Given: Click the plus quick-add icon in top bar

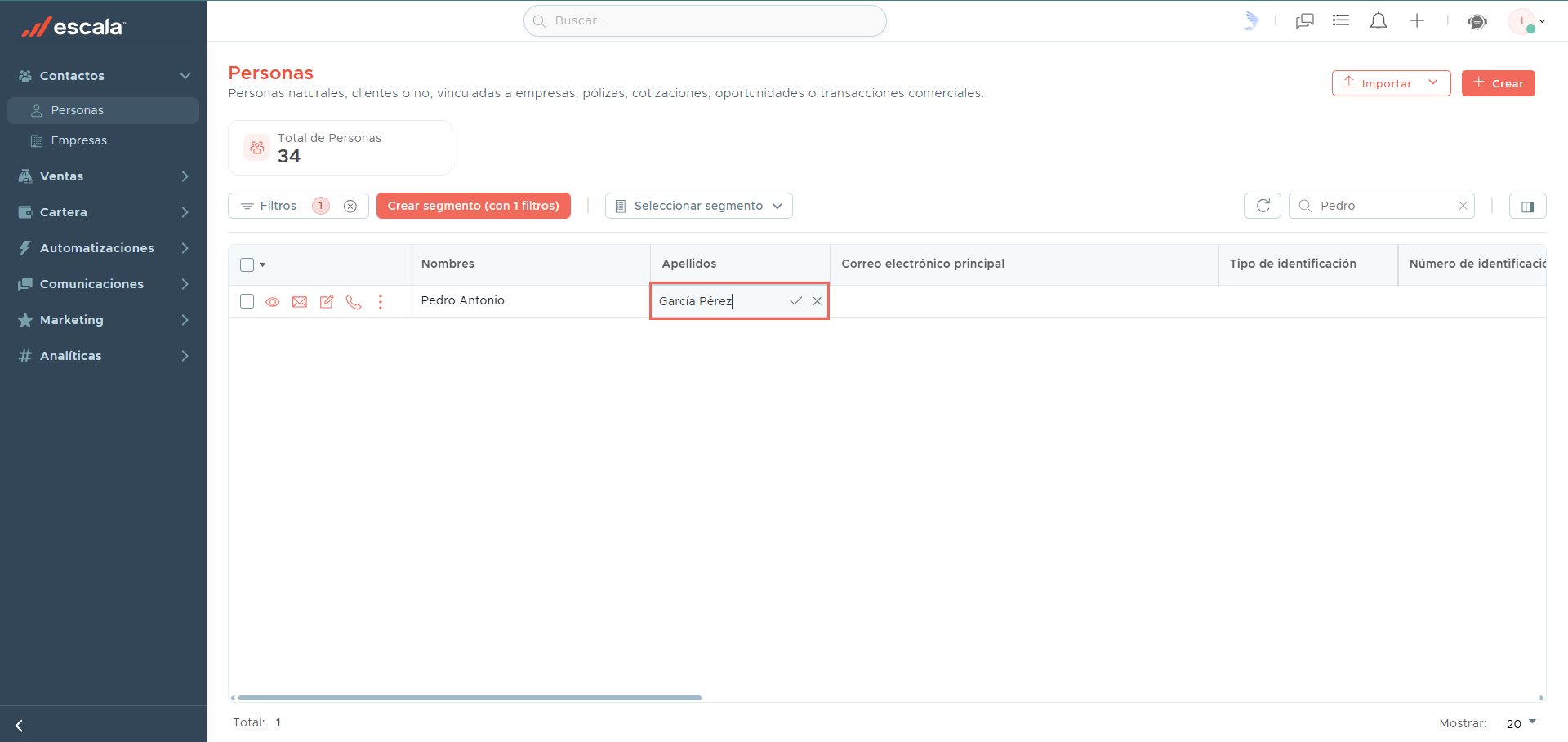Looking at the screenshot, I should pos(1417,20).
